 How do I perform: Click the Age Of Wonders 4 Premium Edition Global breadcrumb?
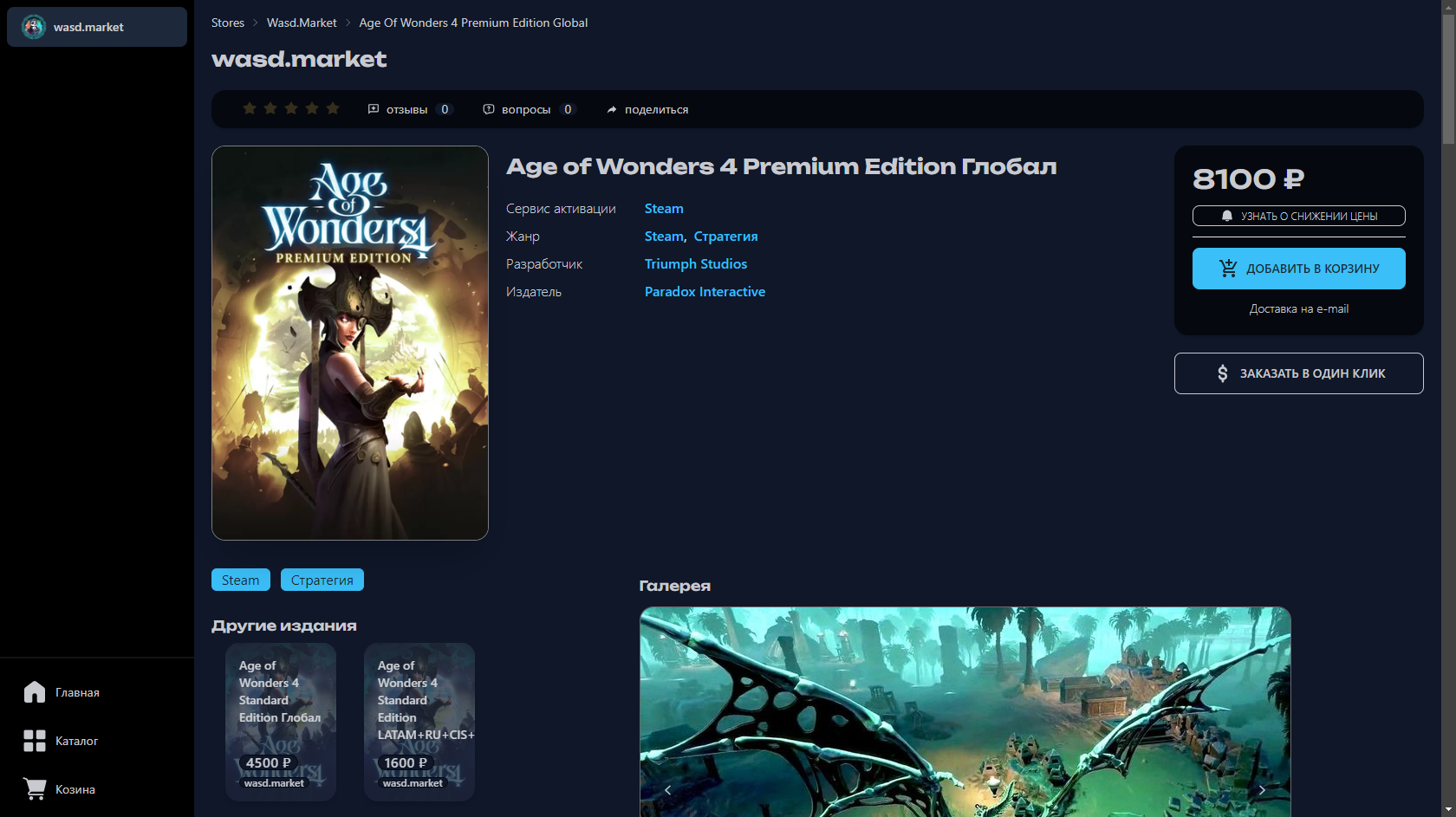click(x=473, y=23)
